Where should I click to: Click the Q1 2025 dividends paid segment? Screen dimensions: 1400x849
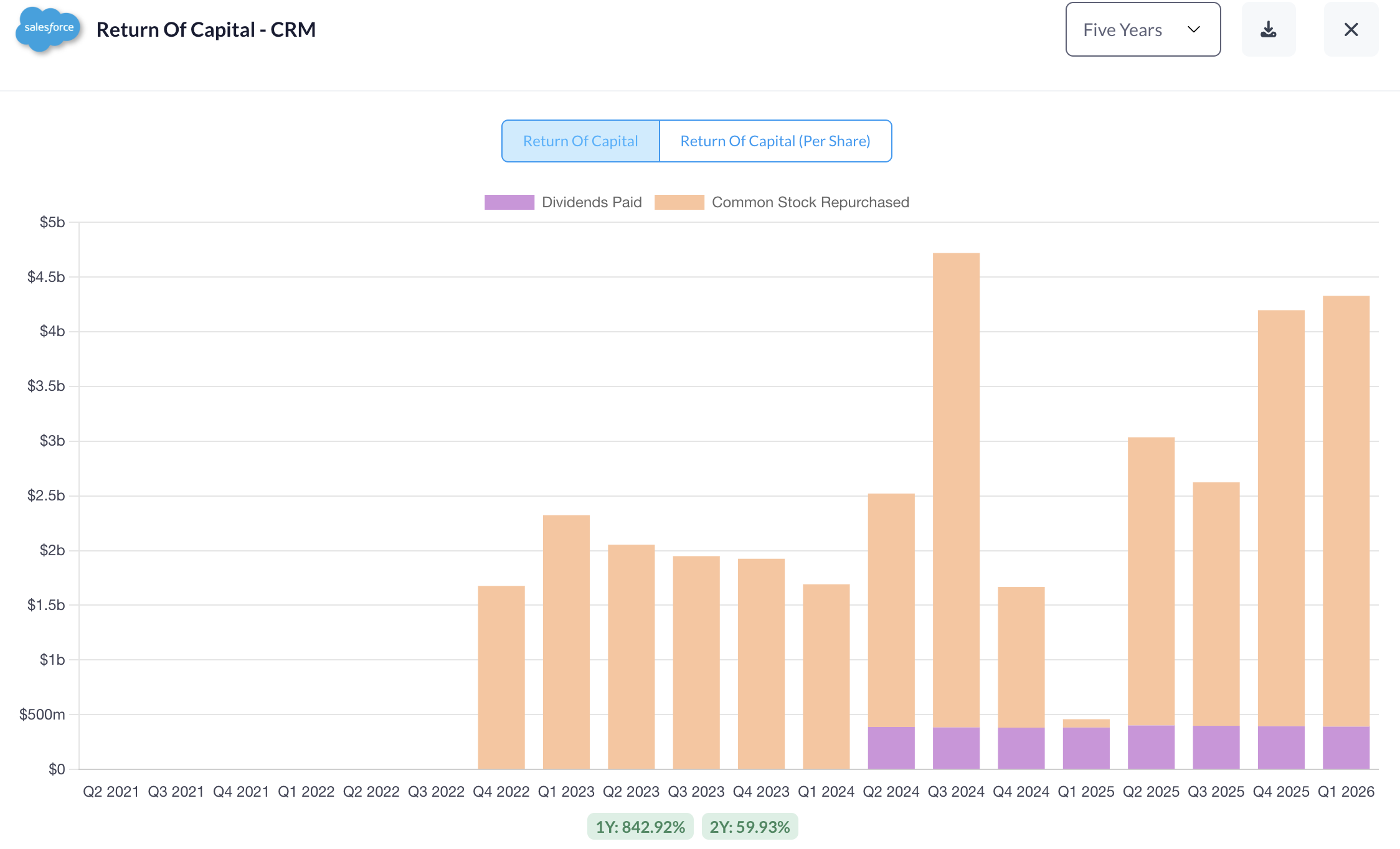click(x=1086, y=748)
